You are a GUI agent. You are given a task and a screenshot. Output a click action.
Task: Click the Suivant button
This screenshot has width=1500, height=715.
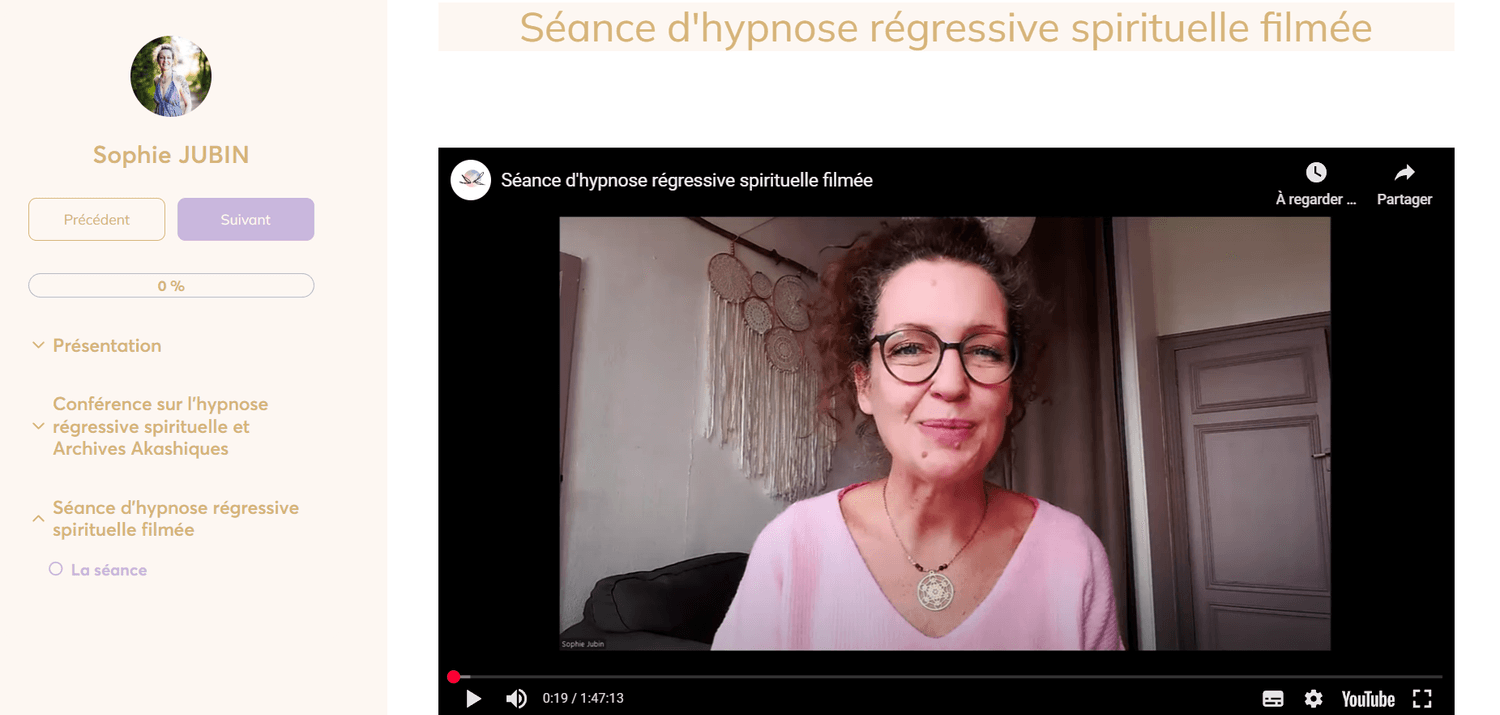tap(246, 219)
